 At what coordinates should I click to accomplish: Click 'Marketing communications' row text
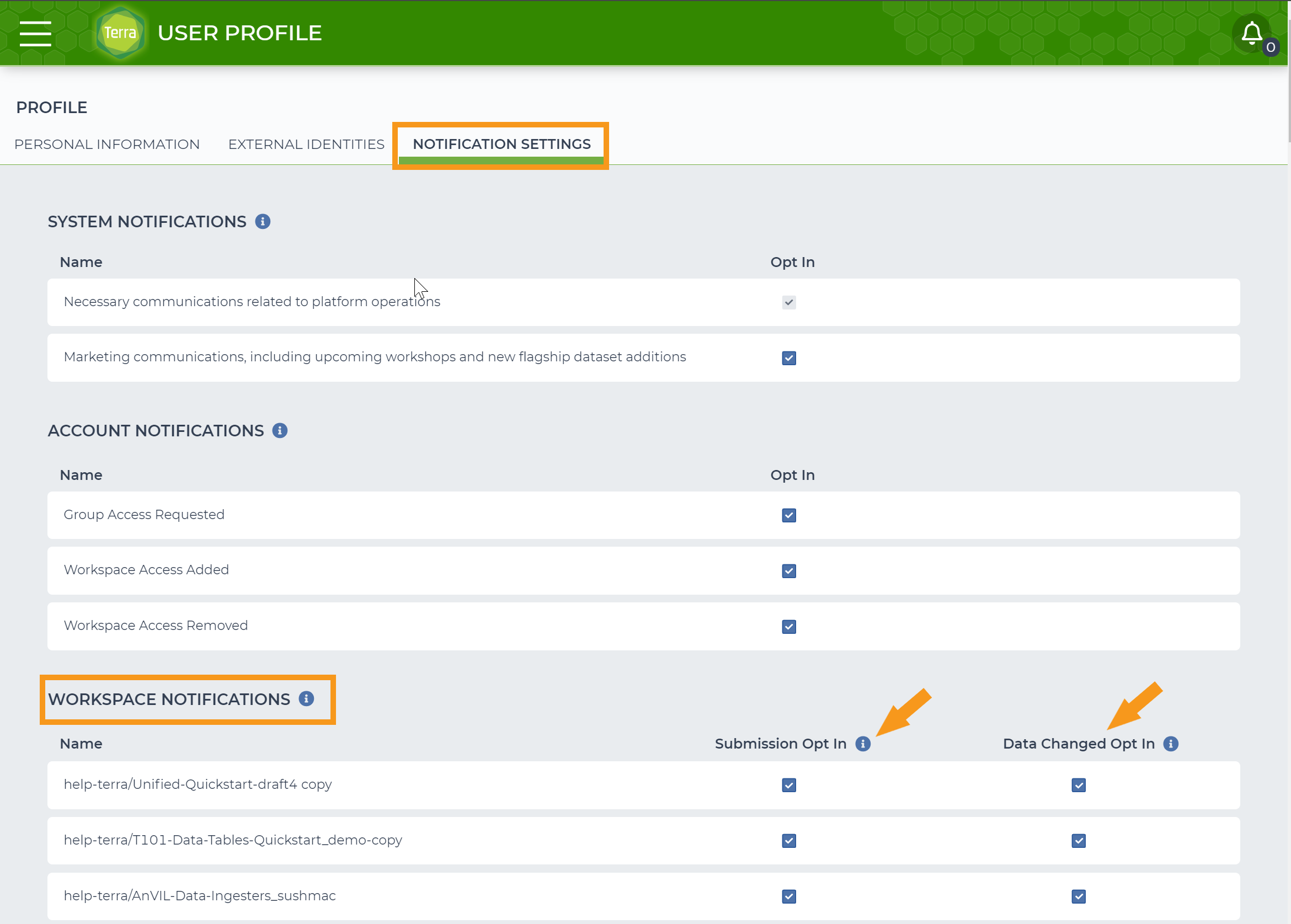pos(375,357)
